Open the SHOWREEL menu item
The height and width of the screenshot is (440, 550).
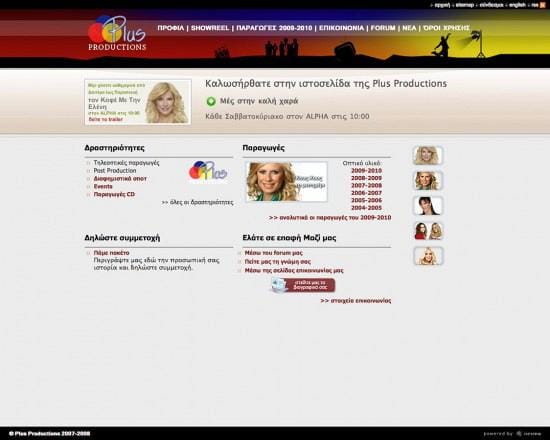[210, 28]
